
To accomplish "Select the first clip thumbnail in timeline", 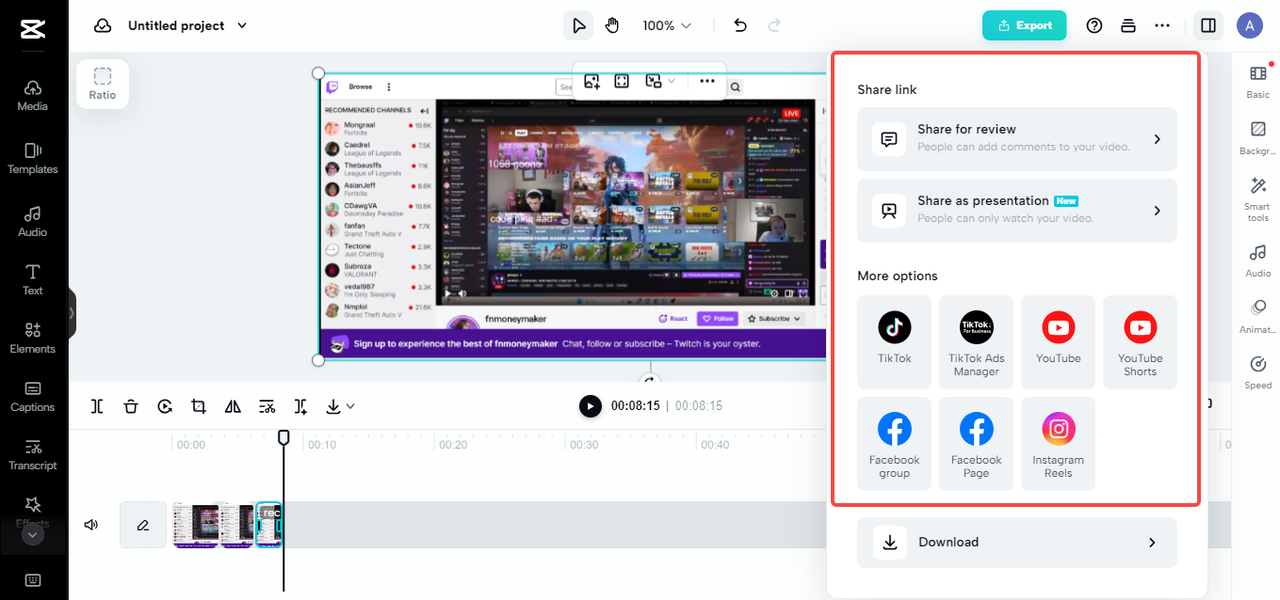I will click(x=196, y=524).
